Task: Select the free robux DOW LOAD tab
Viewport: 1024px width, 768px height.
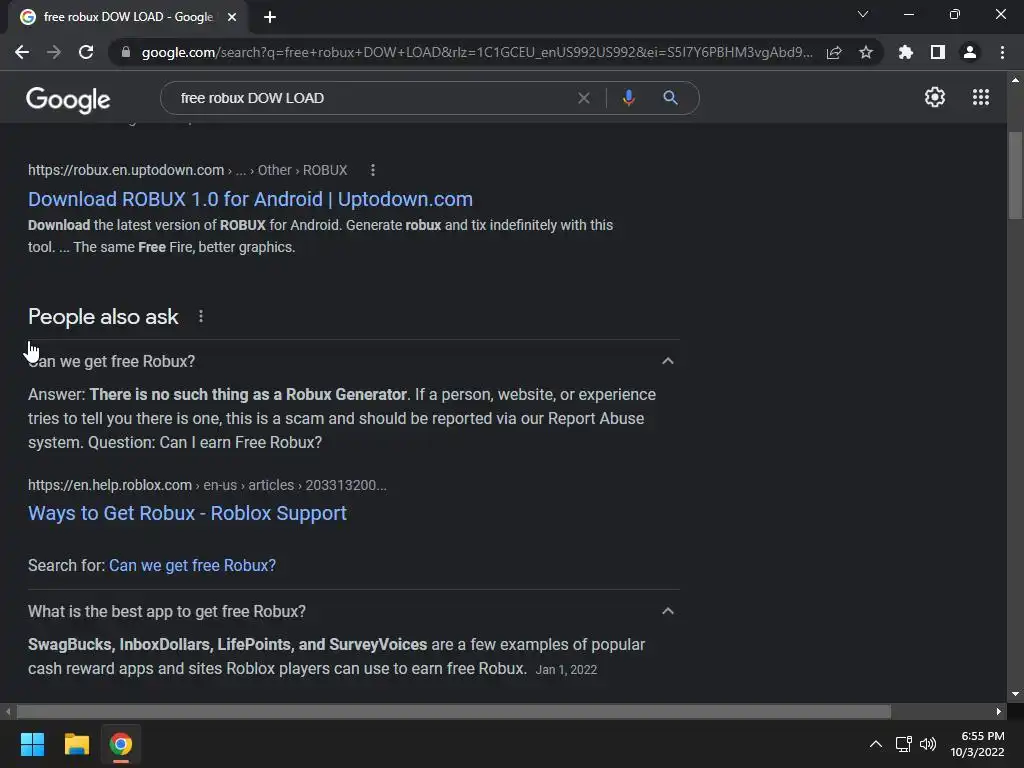Action: (x=128, y=17)
